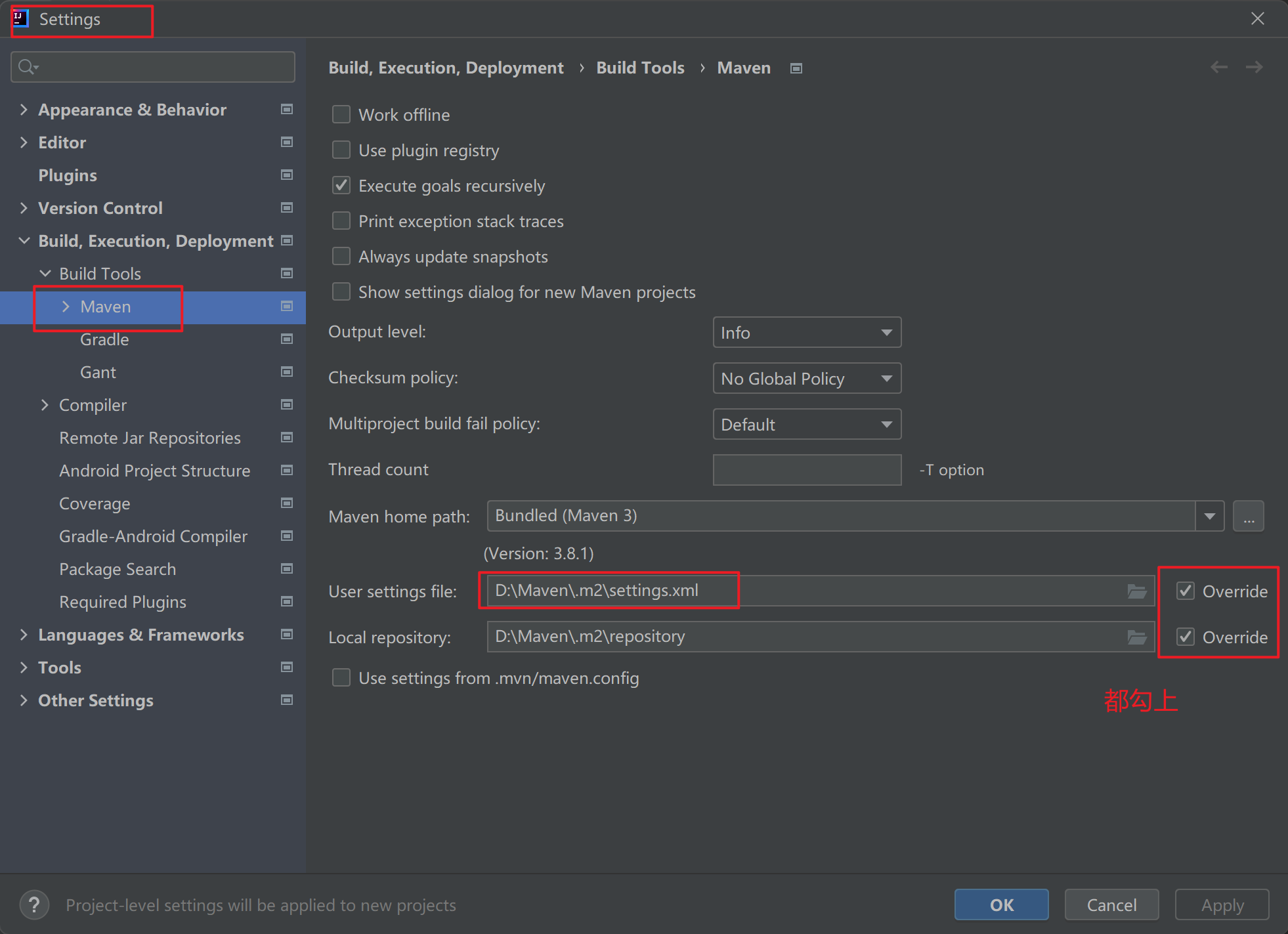This screenshot has height=934, width=1288.
Task: Click the Thread count input field
Action: click(806, 470)
